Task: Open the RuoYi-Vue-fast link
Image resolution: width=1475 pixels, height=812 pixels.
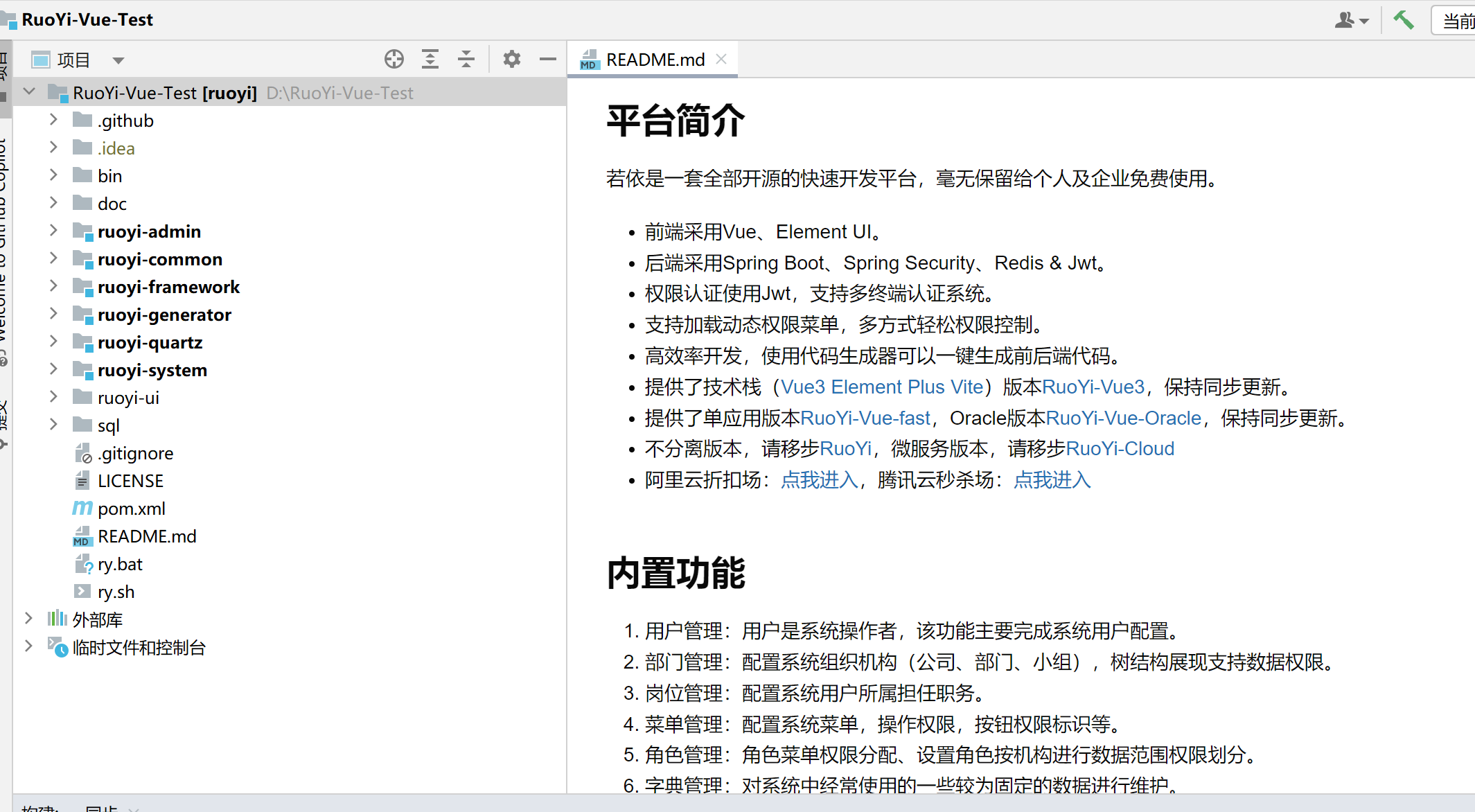Action: (x=865, y=418)
